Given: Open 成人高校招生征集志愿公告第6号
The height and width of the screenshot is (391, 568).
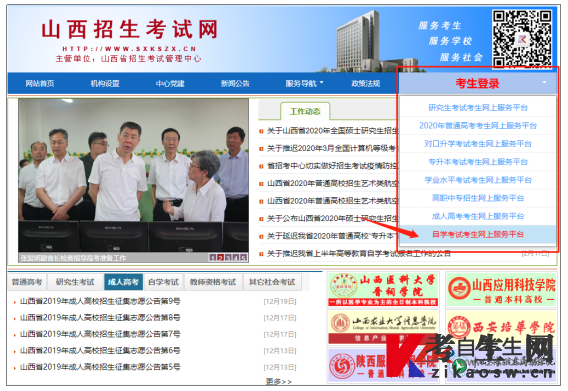Looking at the screenshot, I should (x=100, y=350).
